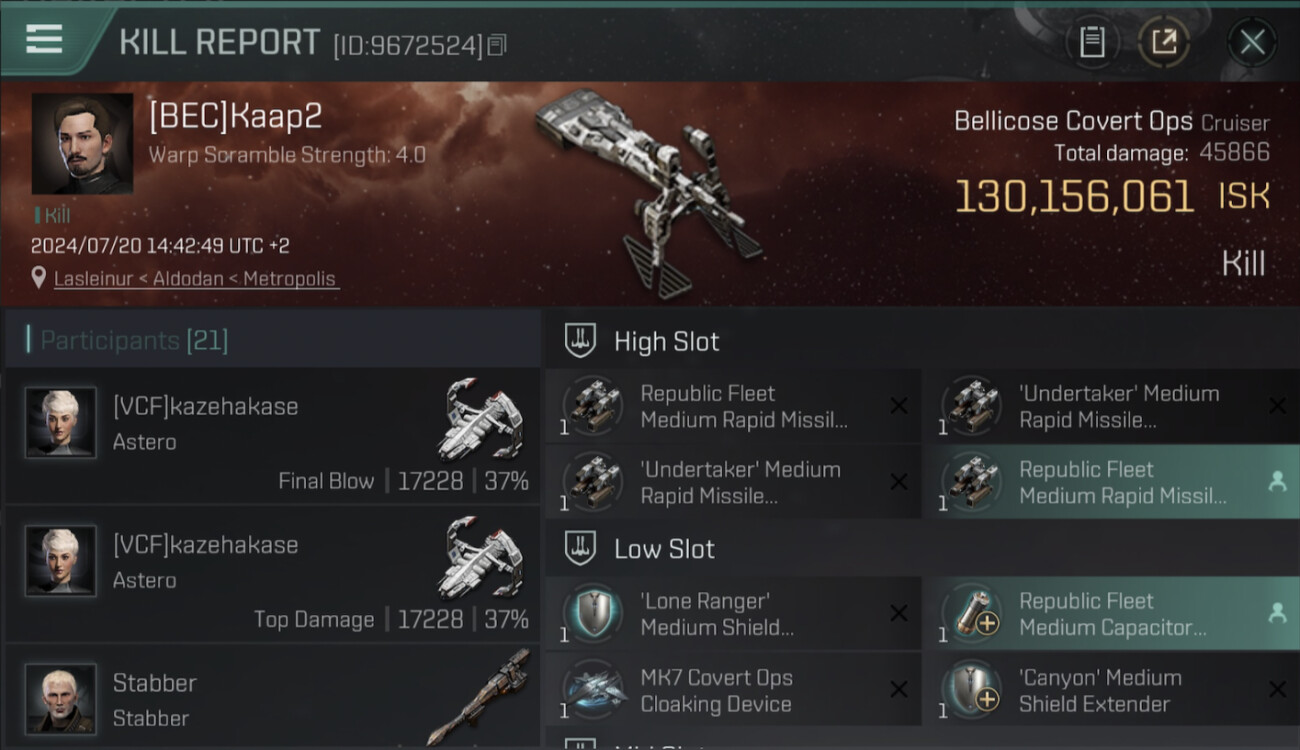The height and width of the screenshot is (750, 1300).
Task: Copy the kill report ID
Action: pyautogui.click(x=497, y=45)
